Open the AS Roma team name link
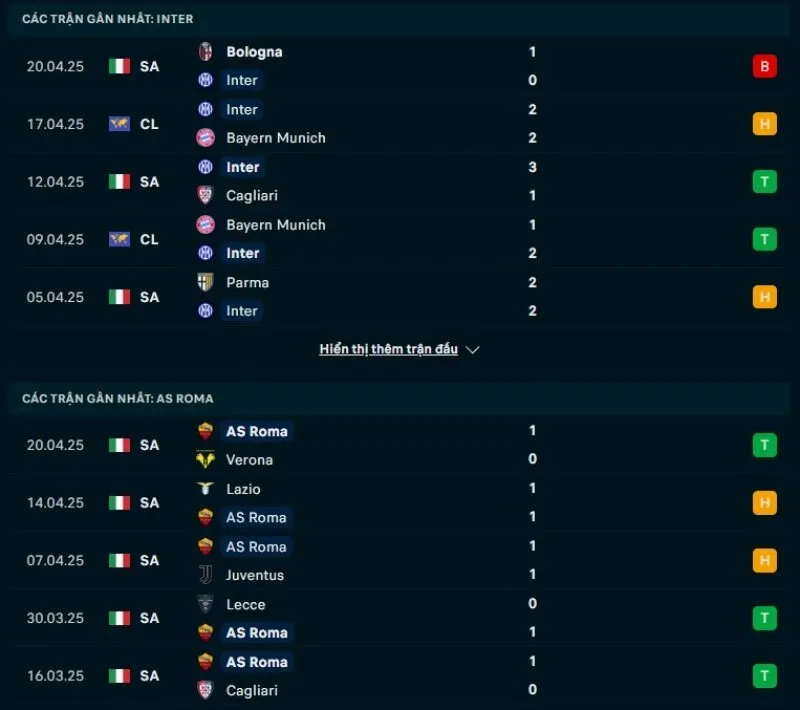This screenshot has height=710, width=800. [256, 430]
